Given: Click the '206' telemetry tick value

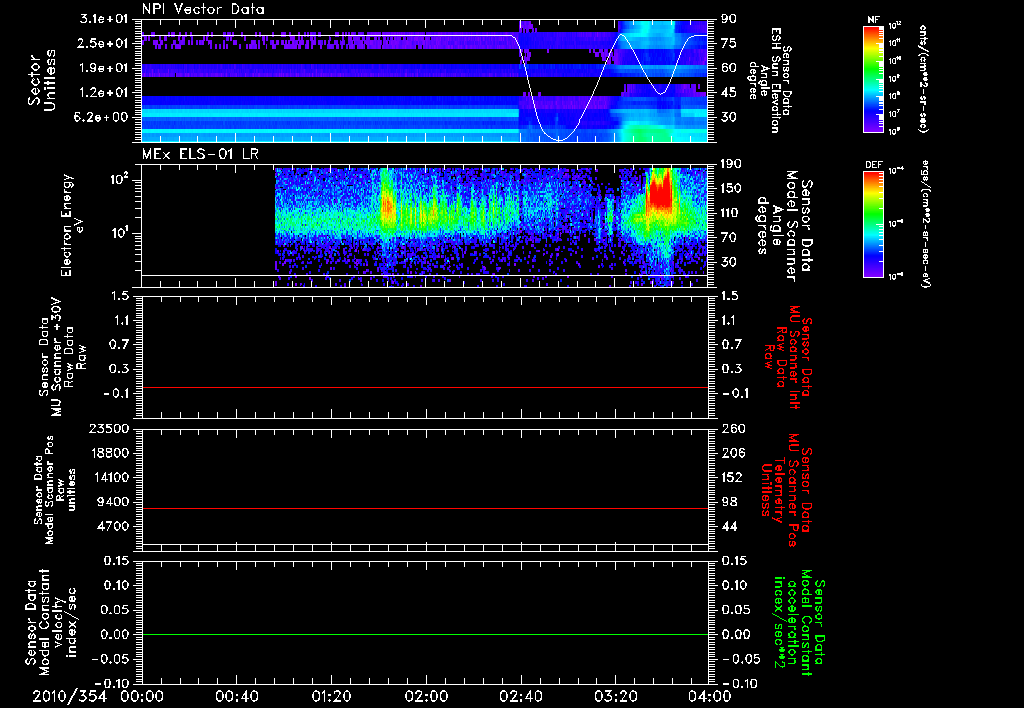Looking at the screenshot, I should [731, 453].
